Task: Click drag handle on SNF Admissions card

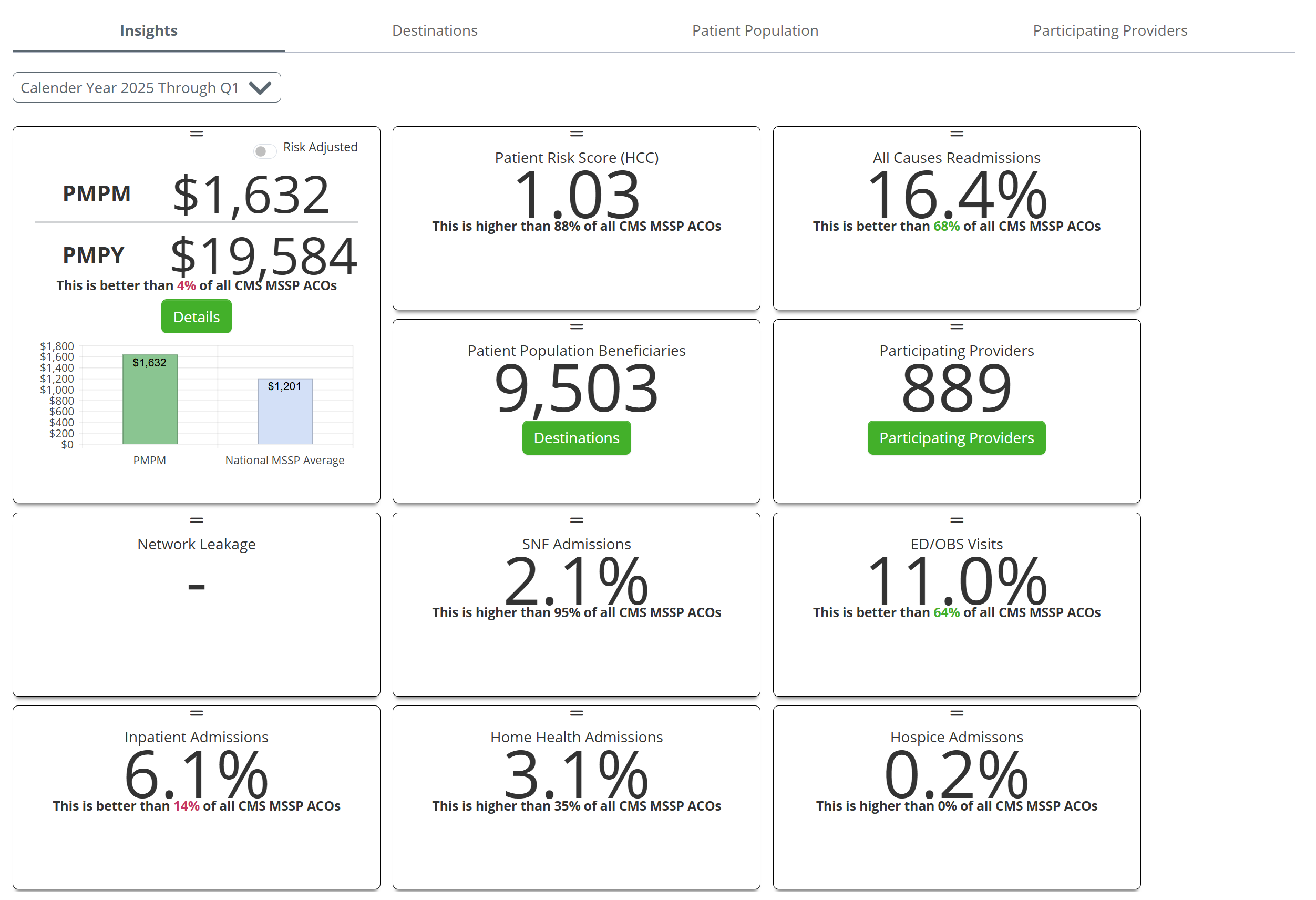Action: [577, 520]
